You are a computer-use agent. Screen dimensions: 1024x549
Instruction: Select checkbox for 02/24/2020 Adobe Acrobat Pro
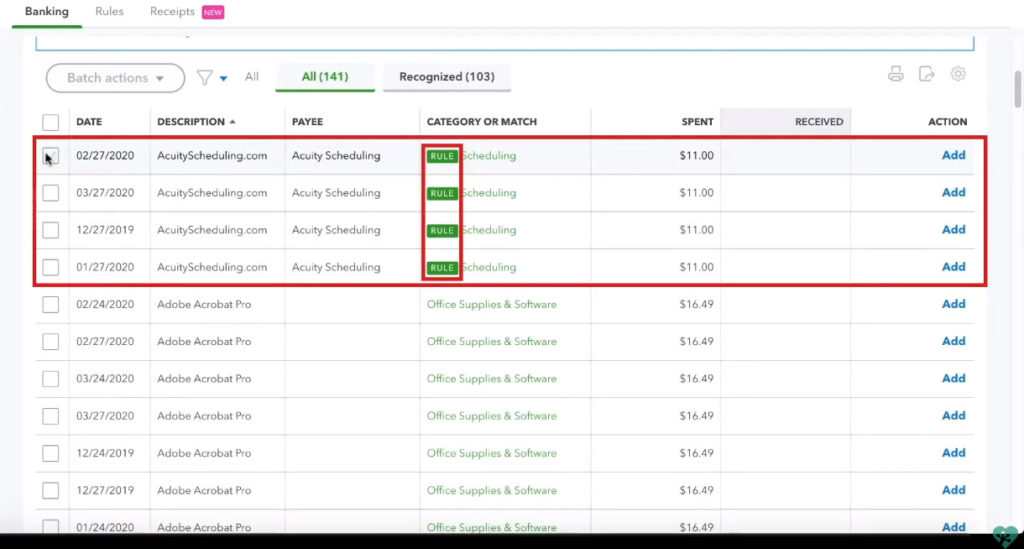click(51, 305)
